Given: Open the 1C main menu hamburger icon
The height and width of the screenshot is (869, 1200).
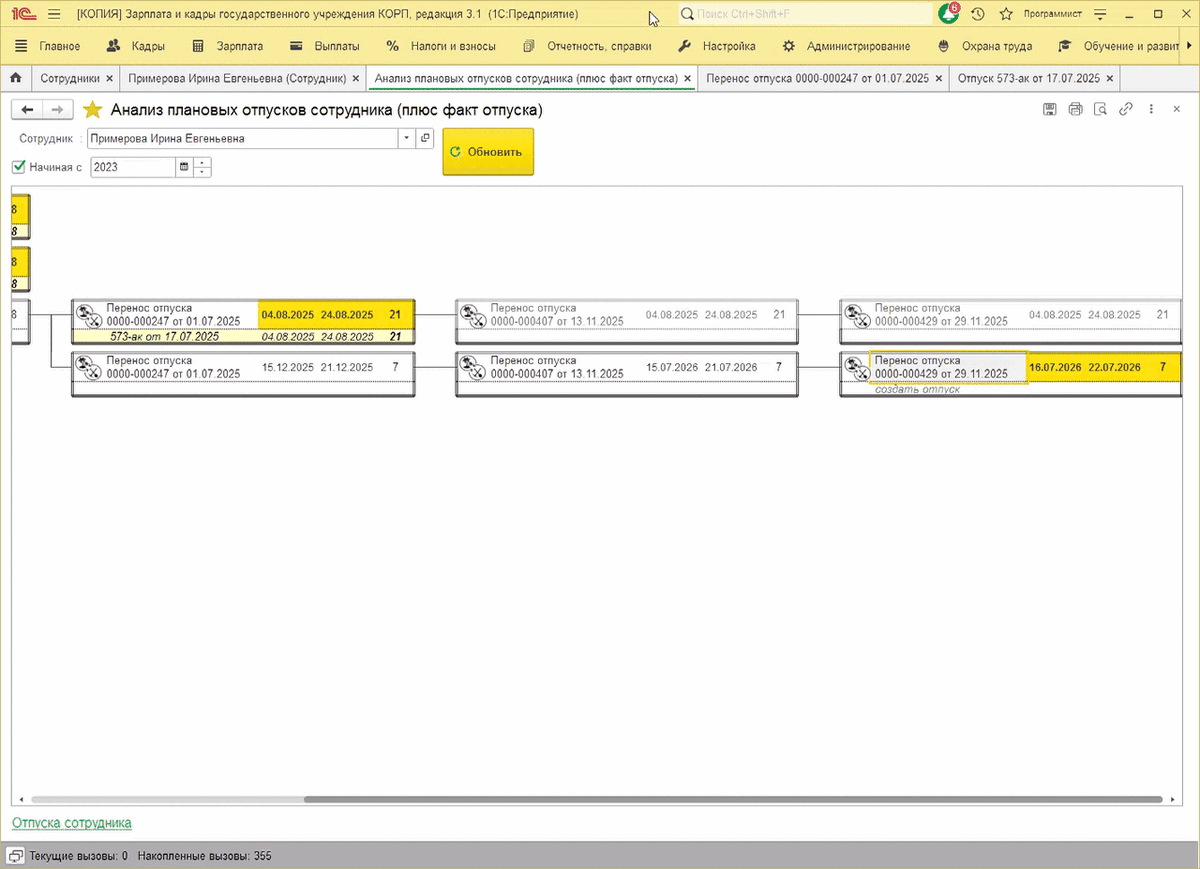Looking at the screenshot, I should pyautogui.click(x=53, y=14).
